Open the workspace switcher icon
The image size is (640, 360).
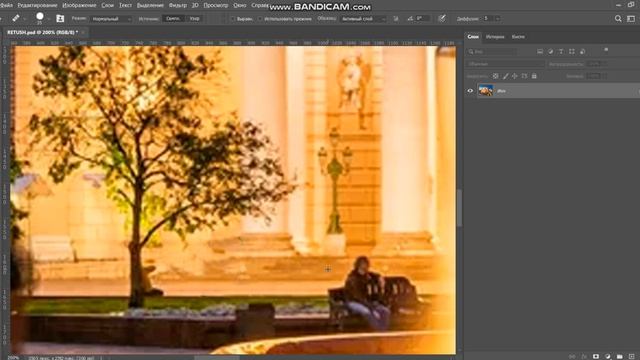[x=631, y=18]
